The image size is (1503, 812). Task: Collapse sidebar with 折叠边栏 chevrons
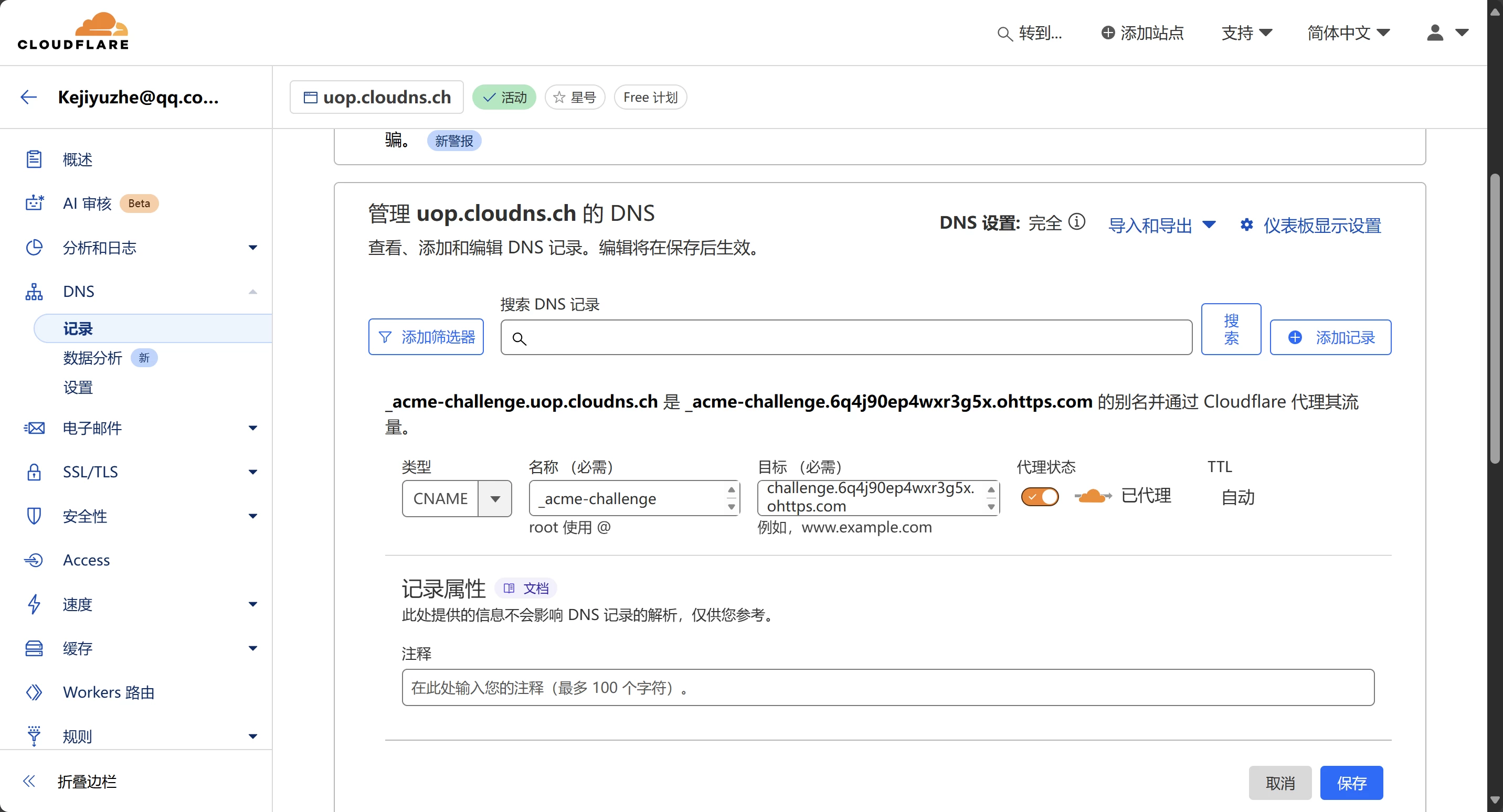point(29,781)
